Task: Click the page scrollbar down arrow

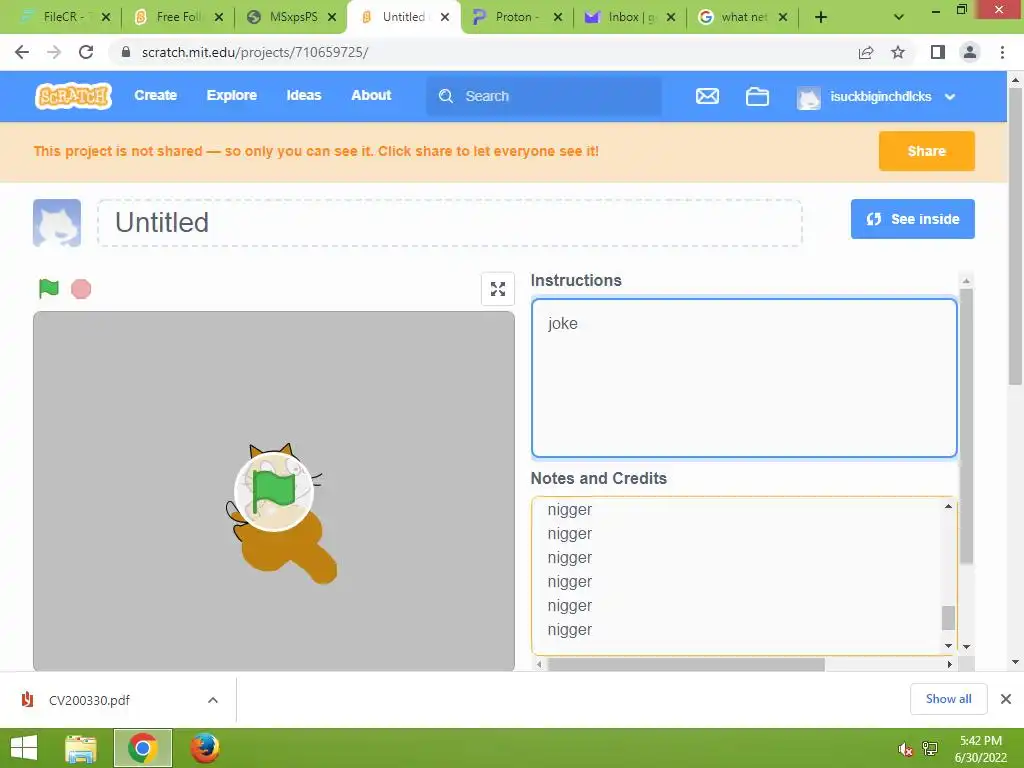Action: pyautogui.click(x=1015, y=662)
